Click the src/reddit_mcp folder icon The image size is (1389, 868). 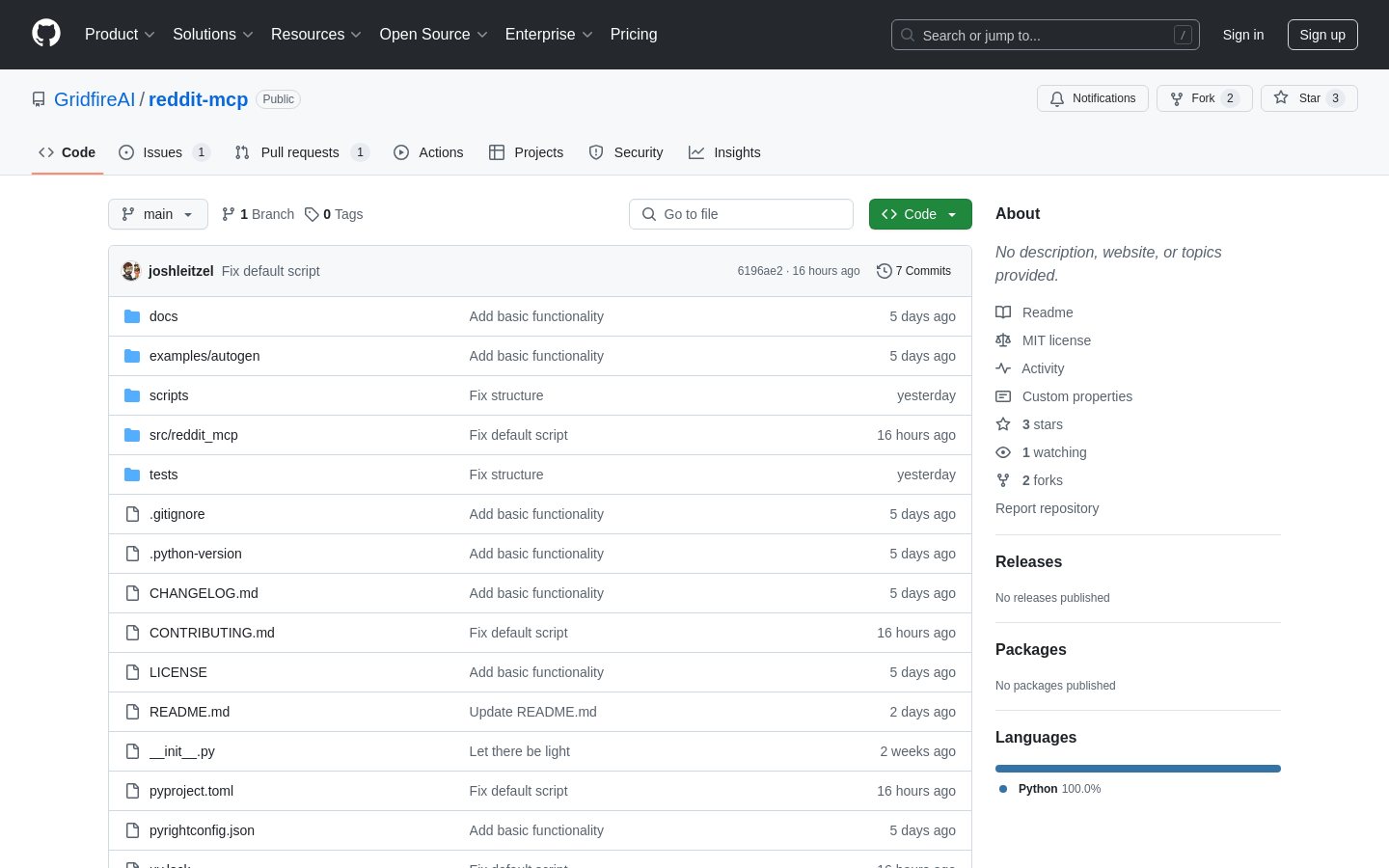click(132, 435)
